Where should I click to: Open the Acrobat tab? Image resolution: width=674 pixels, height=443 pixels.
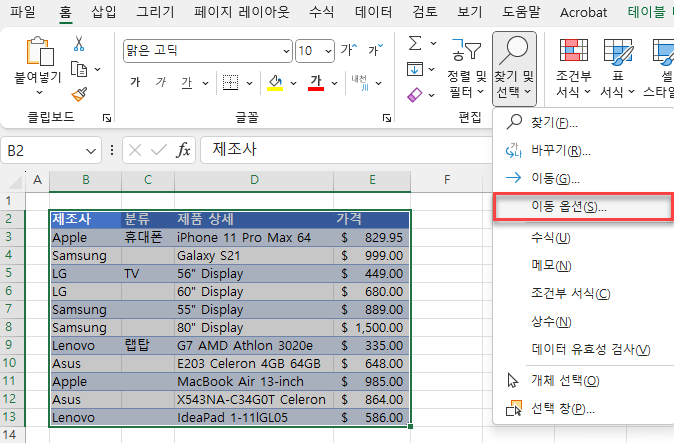point(583,12)
